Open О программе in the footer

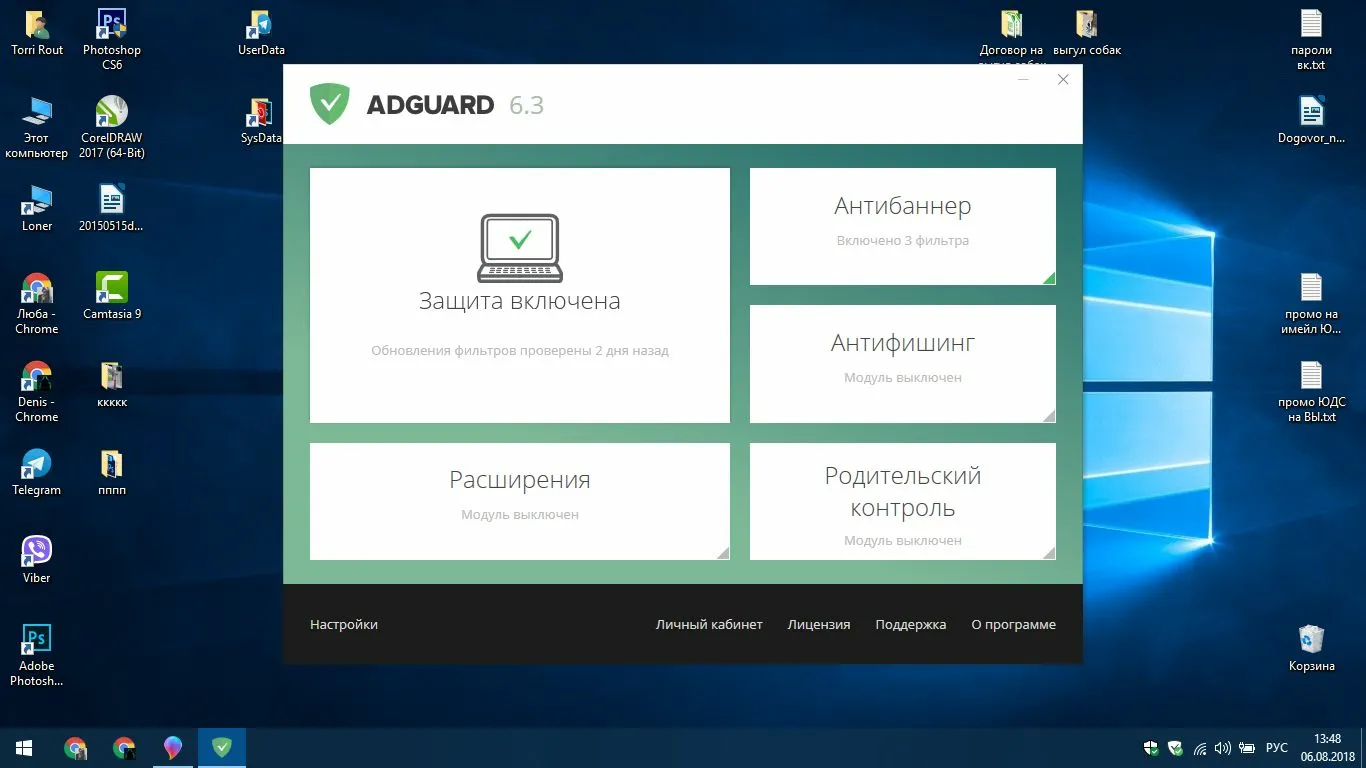click(x=1013, y=624)
